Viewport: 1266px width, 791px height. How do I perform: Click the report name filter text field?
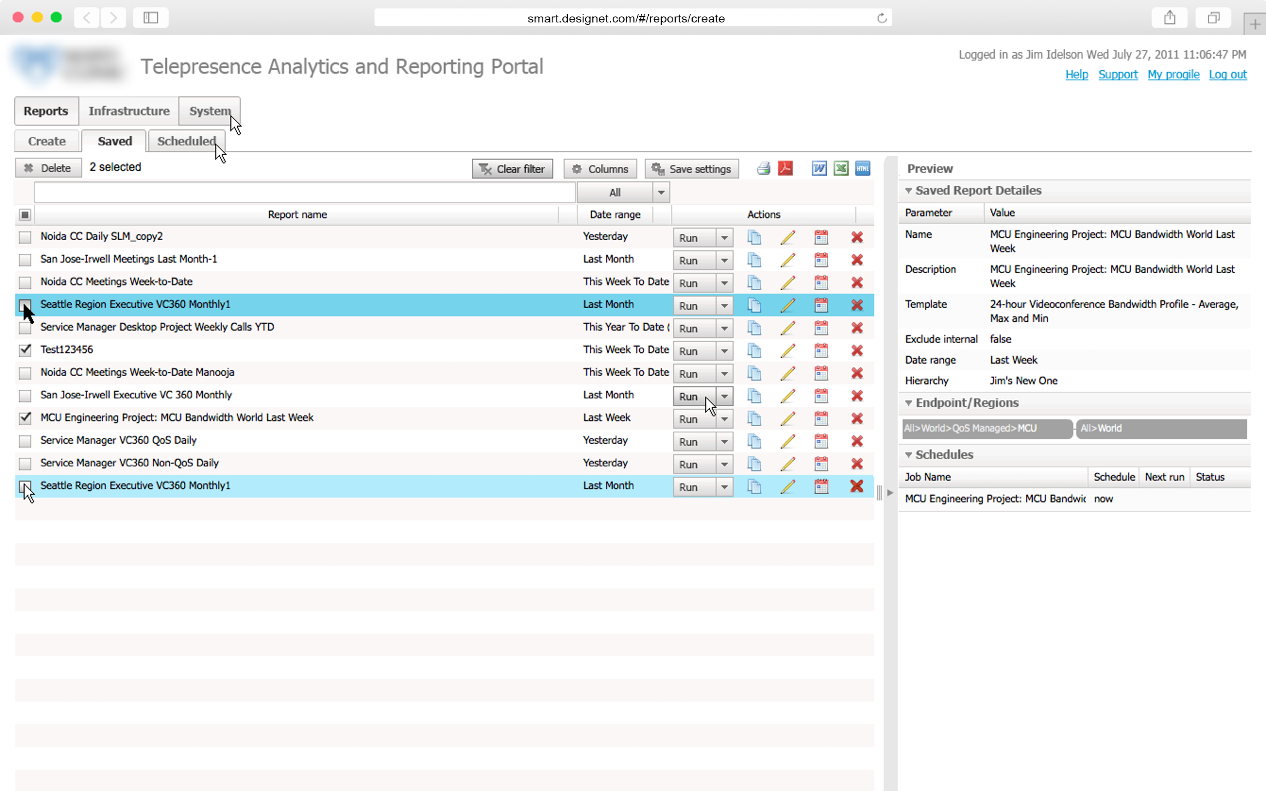coord(305,192)
